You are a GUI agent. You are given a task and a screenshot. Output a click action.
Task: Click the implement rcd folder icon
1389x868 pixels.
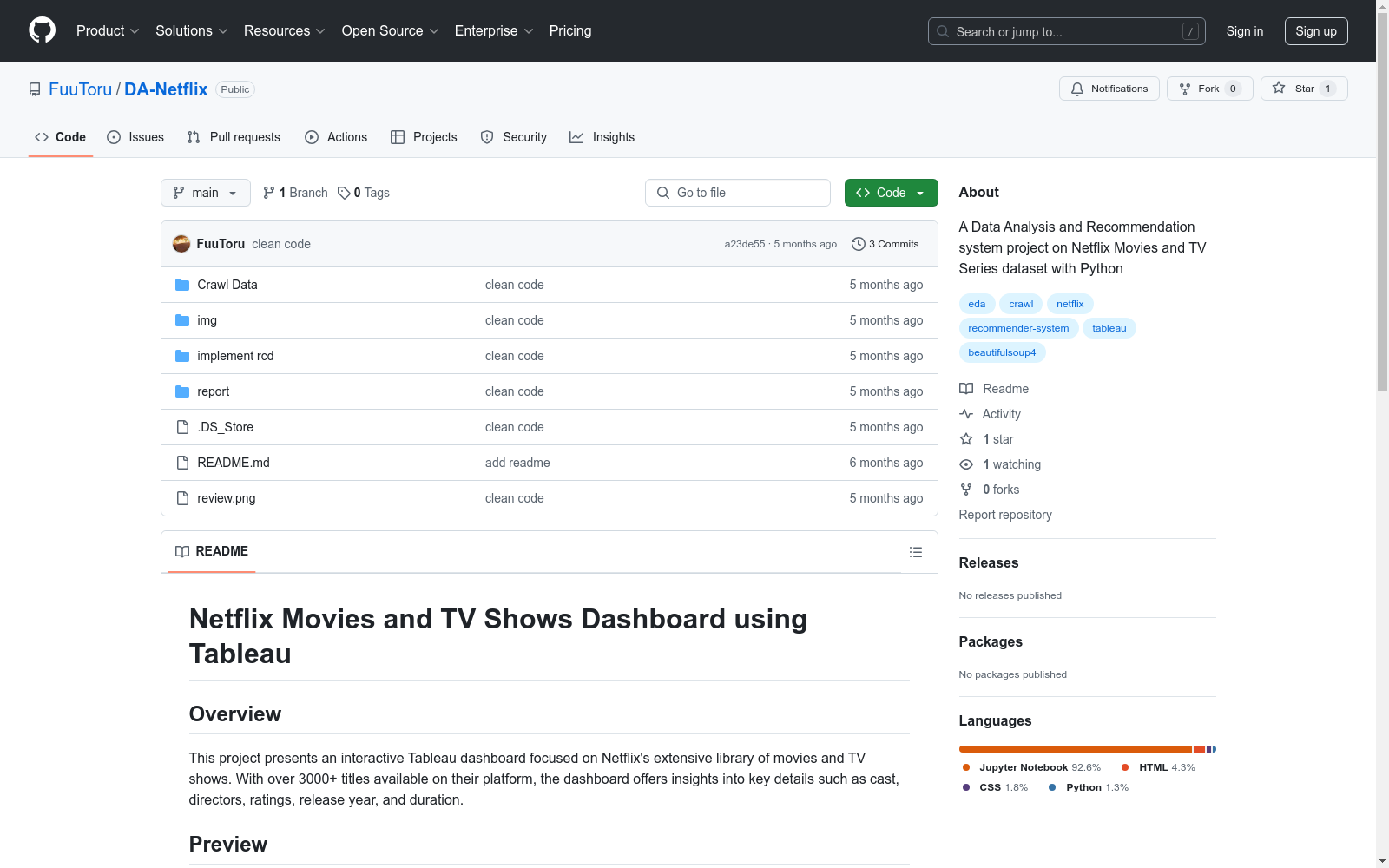[182, 356]
